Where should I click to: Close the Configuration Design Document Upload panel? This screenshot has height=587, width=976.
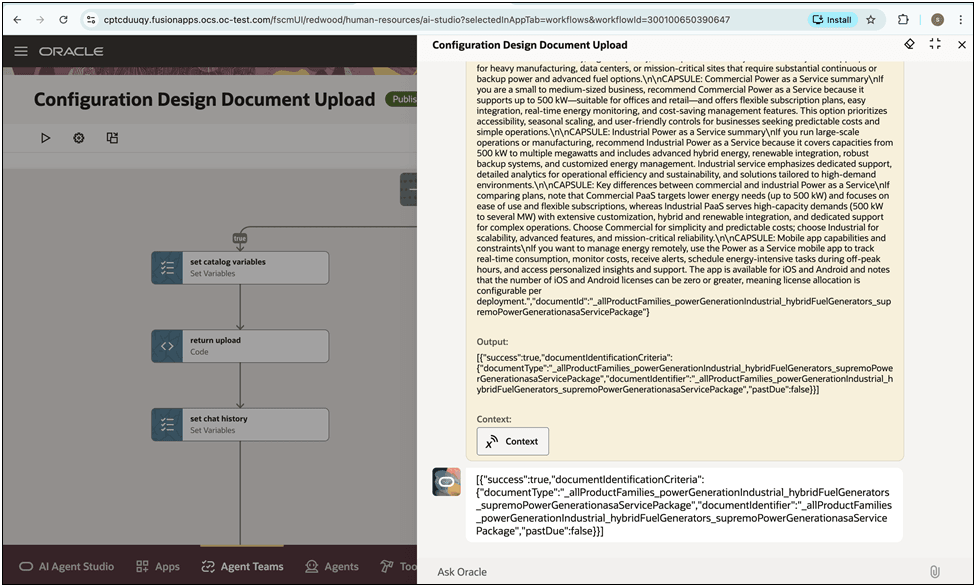pyautogui.click(x=962, y=44)
